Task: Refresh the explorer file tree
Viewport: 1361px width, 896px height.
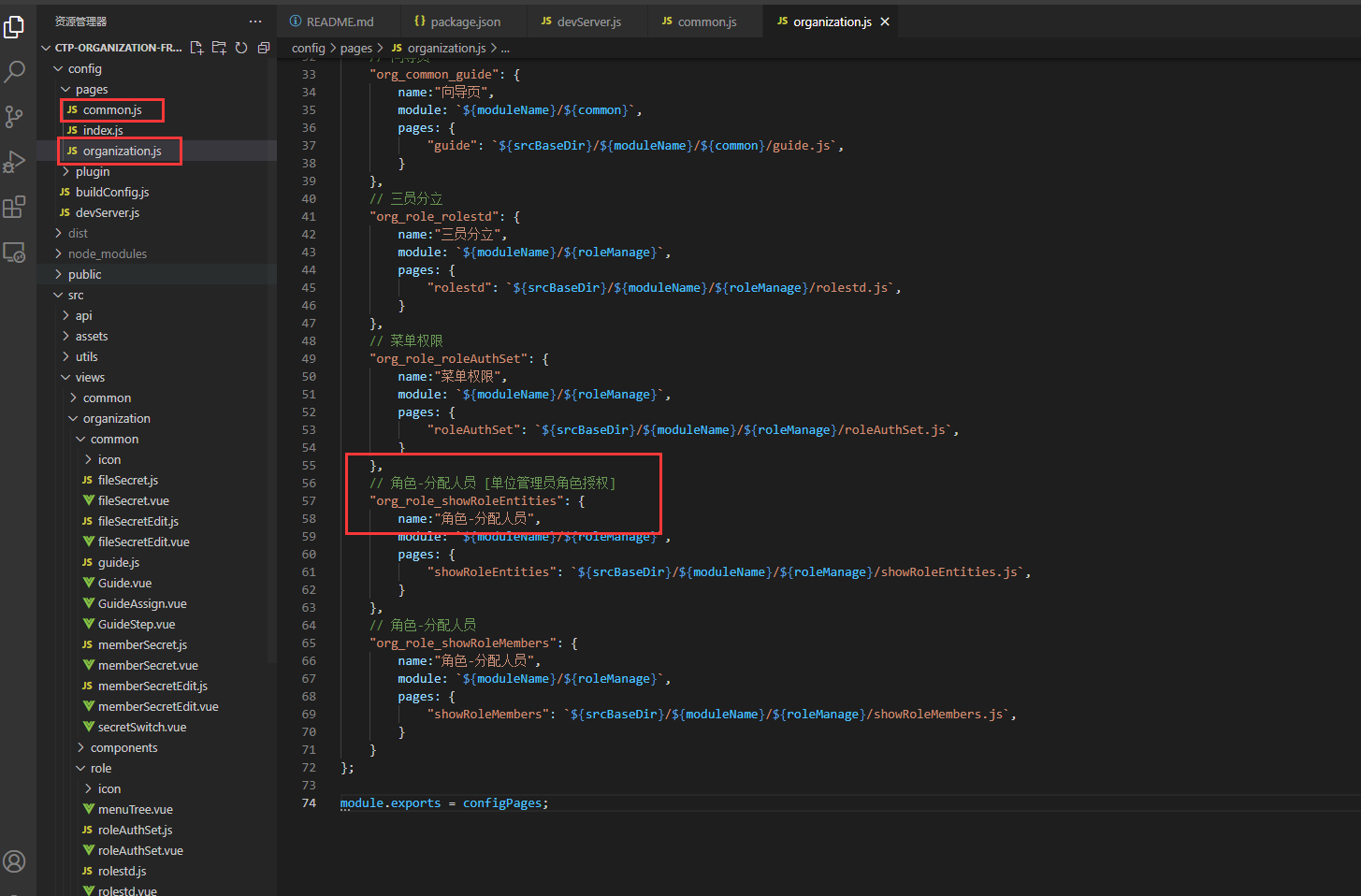Action: (241, 48)
